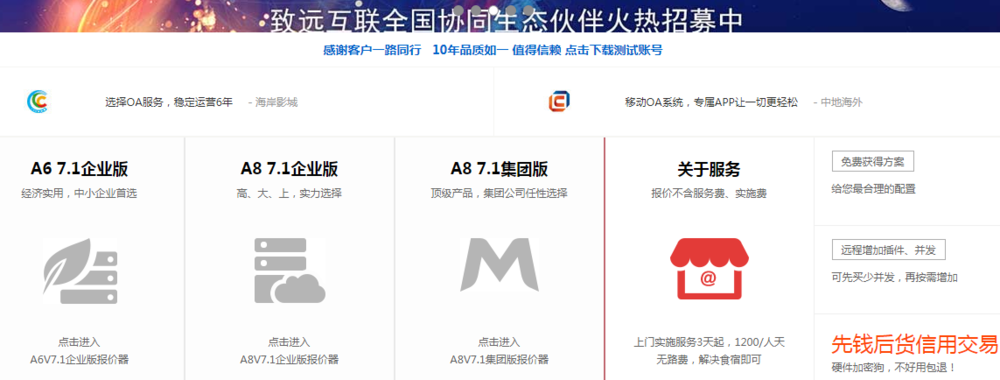Click the text 无路费，解决食宿即可
Image resolution: width=1000 pixels, height=380 pixels.
coord(709,359)
